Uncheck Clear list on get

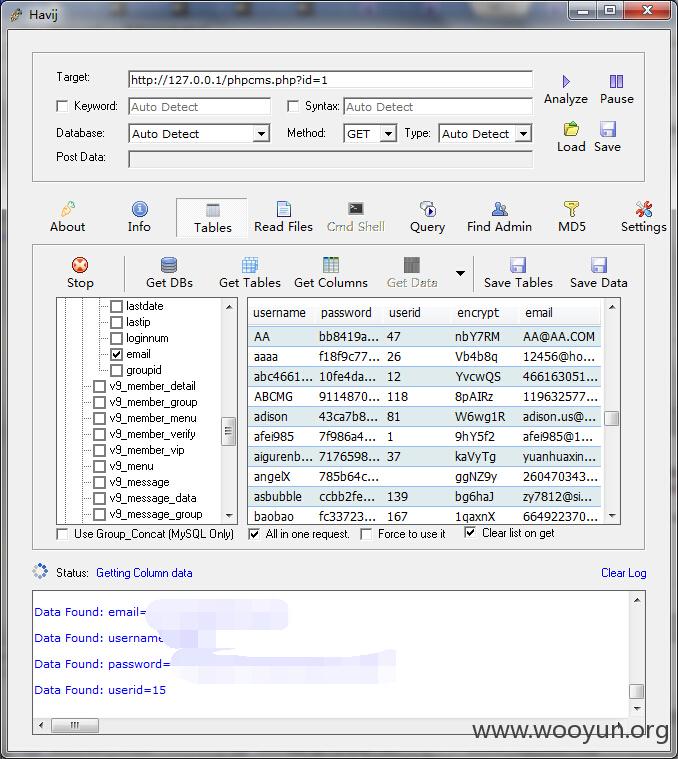470,532
